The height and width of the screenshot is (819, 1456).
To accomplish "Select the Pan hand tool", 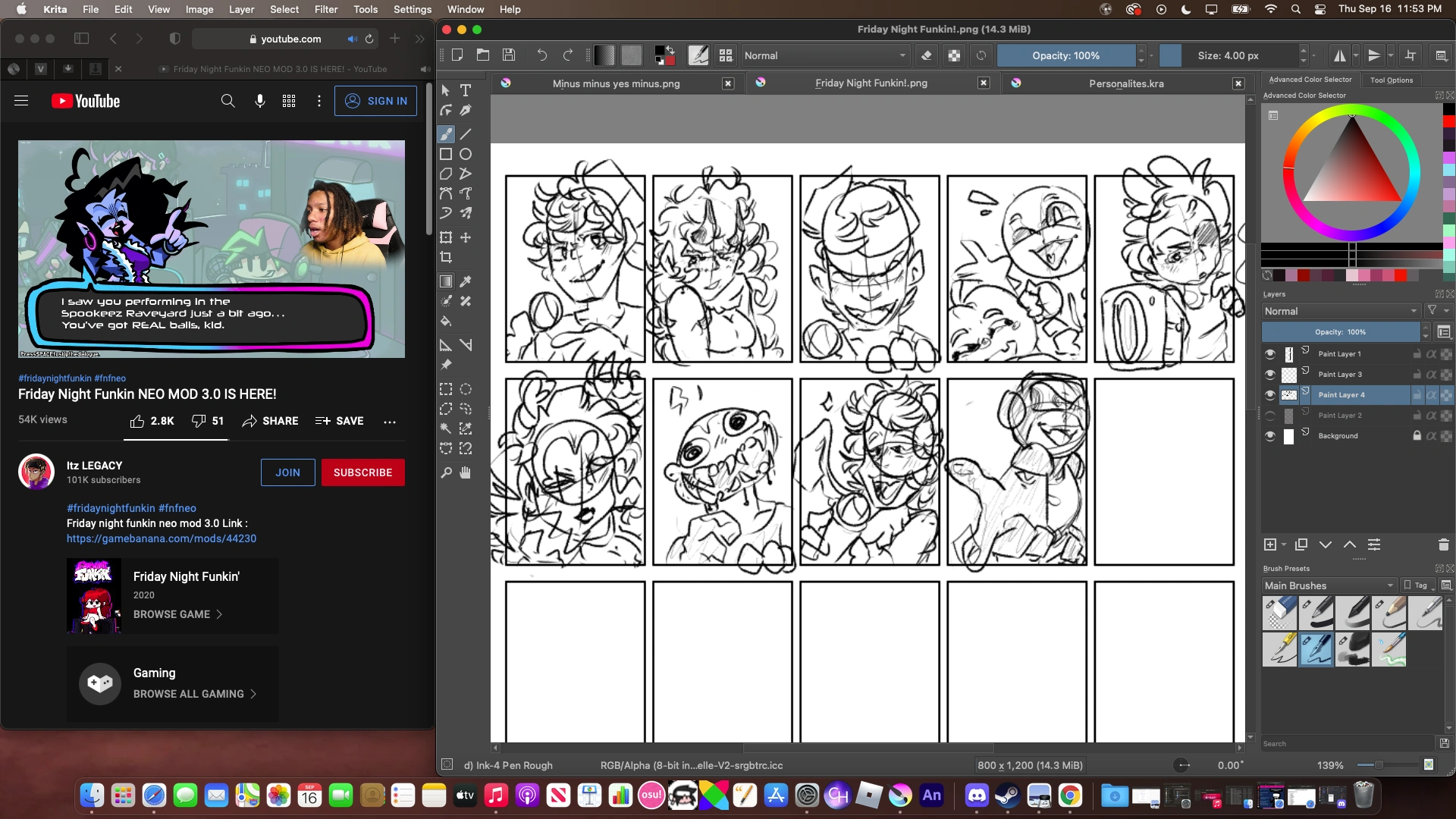I will (466, 472).
